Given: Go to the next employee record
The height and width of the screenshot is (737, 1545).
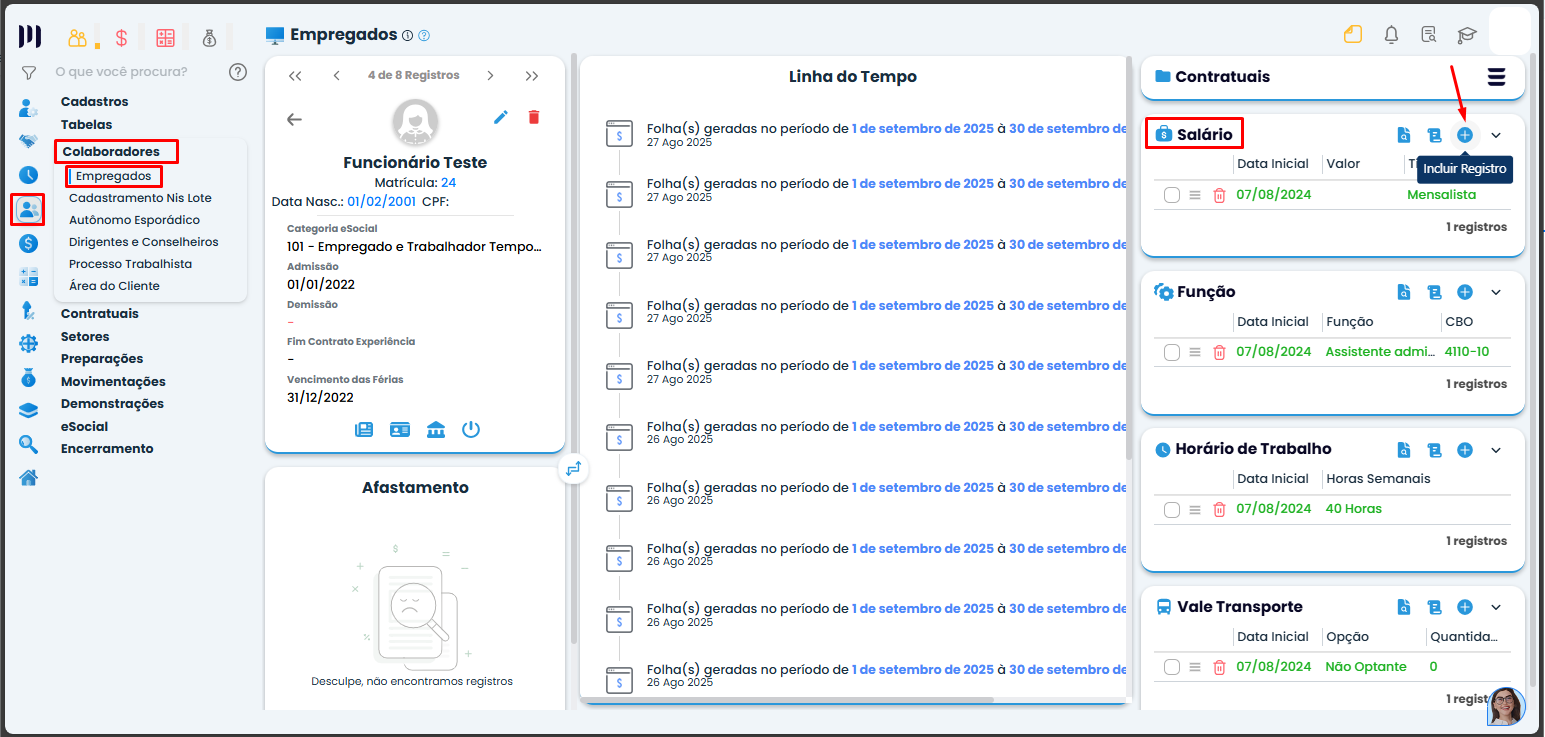Looking at the screenshot, I should pos(490,76).
